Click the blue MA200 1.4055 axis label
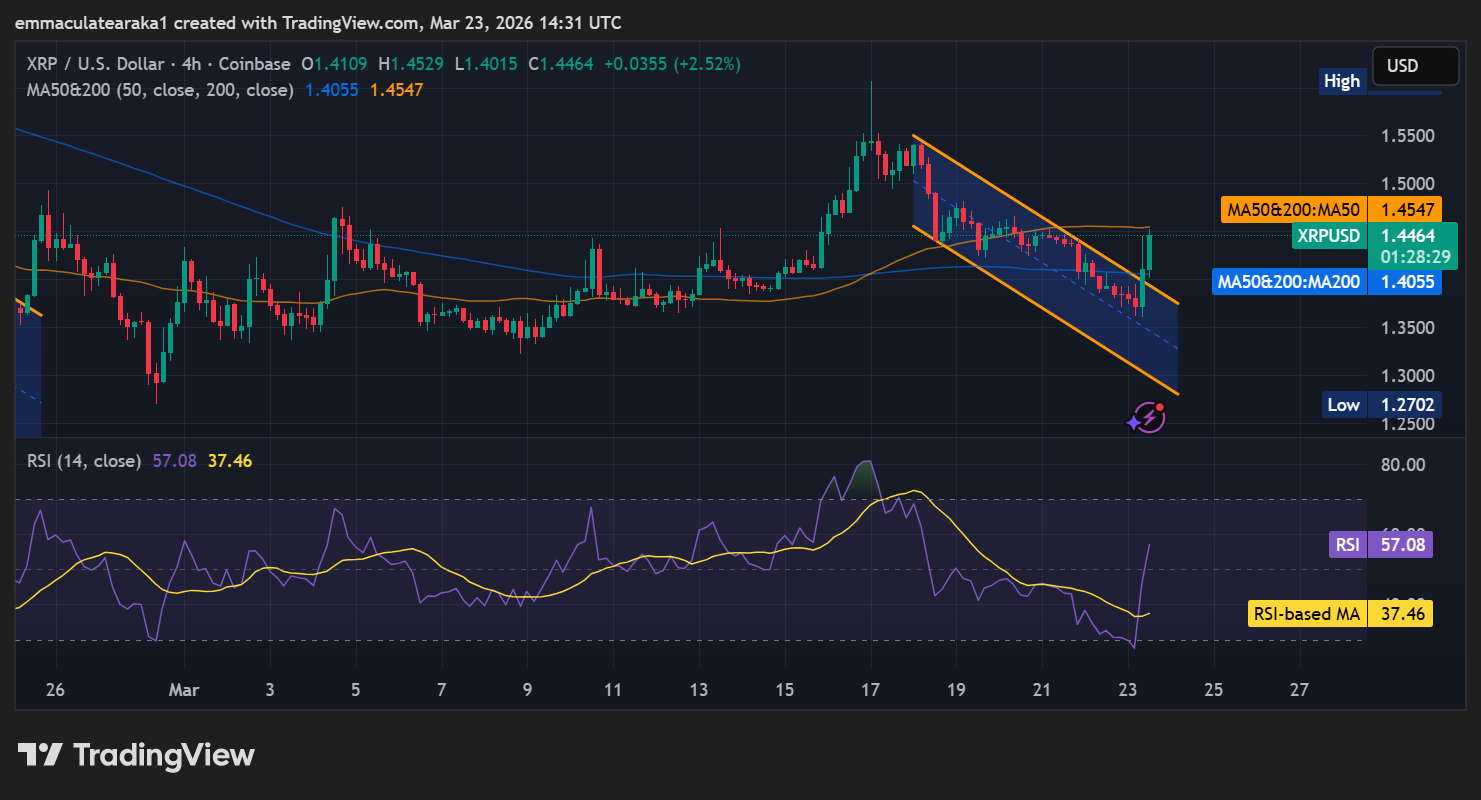1481x800 pixels. (x=1327, y=282)
